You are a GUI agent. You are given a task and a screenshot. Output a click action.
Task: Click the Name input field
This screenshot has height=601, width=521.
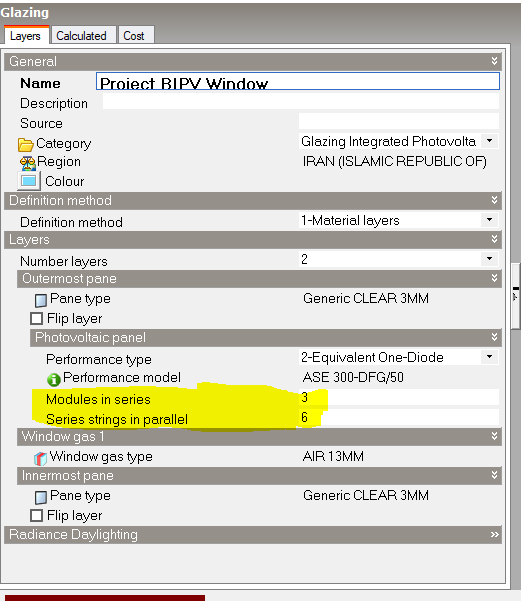(298, 81)
